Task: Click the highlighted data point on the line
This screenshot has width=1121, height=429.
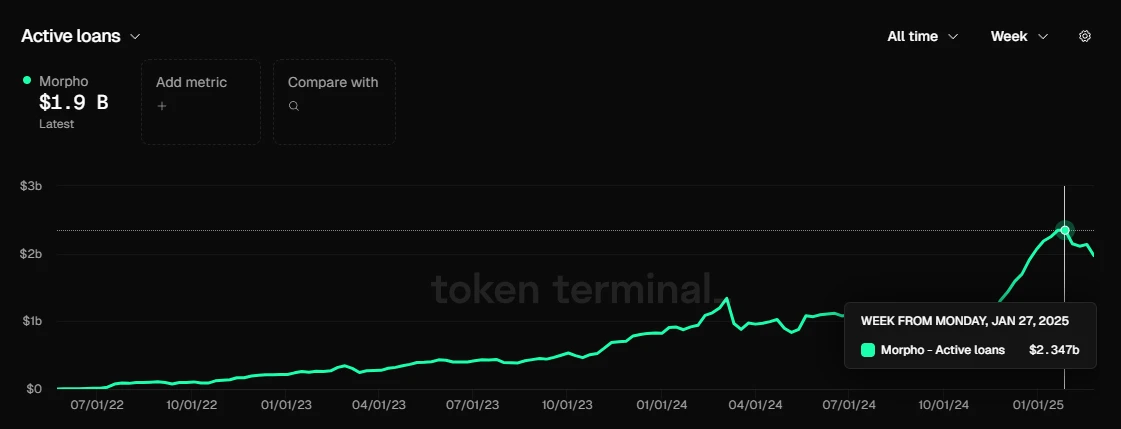Action: (1065, 230)
